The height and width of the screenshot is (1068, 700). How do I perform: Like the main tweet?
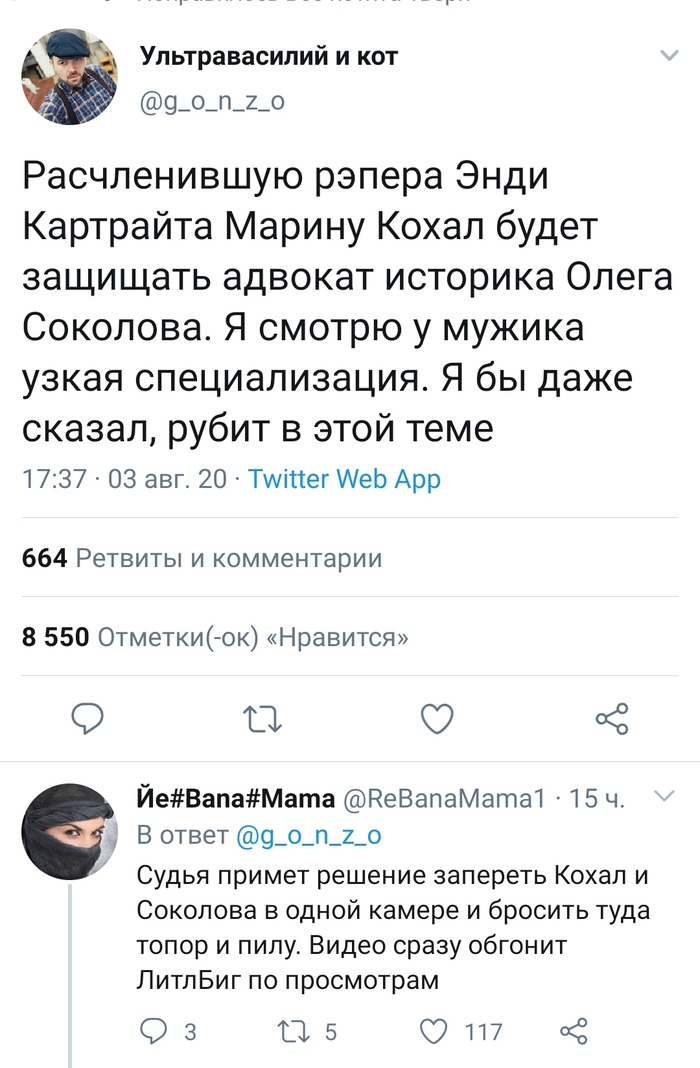(437, 718)
